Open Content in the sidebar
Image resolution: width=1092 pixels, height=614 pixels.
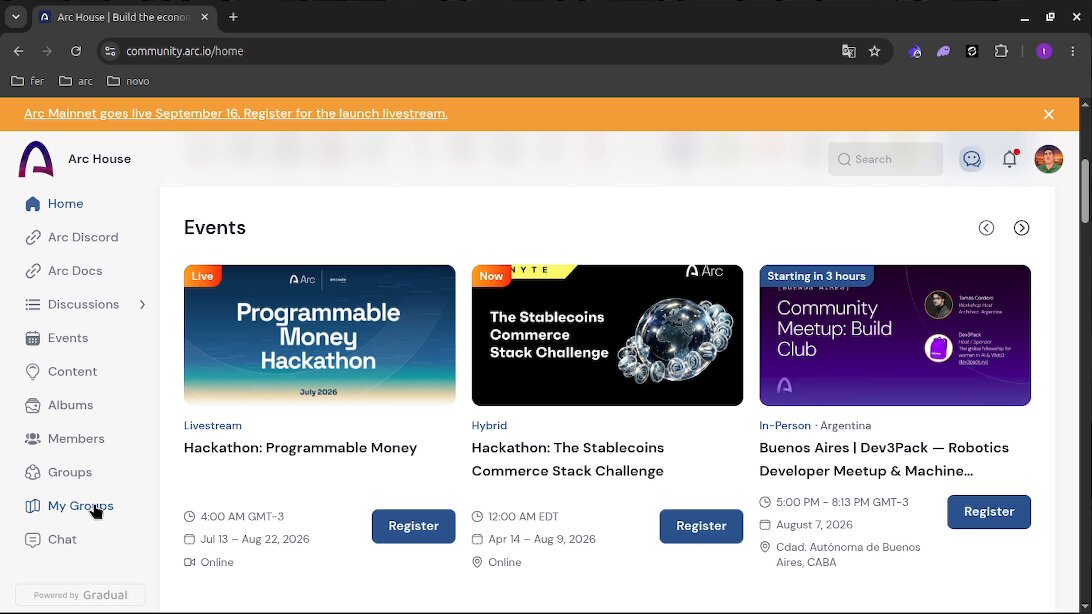[x=61, y=372]
